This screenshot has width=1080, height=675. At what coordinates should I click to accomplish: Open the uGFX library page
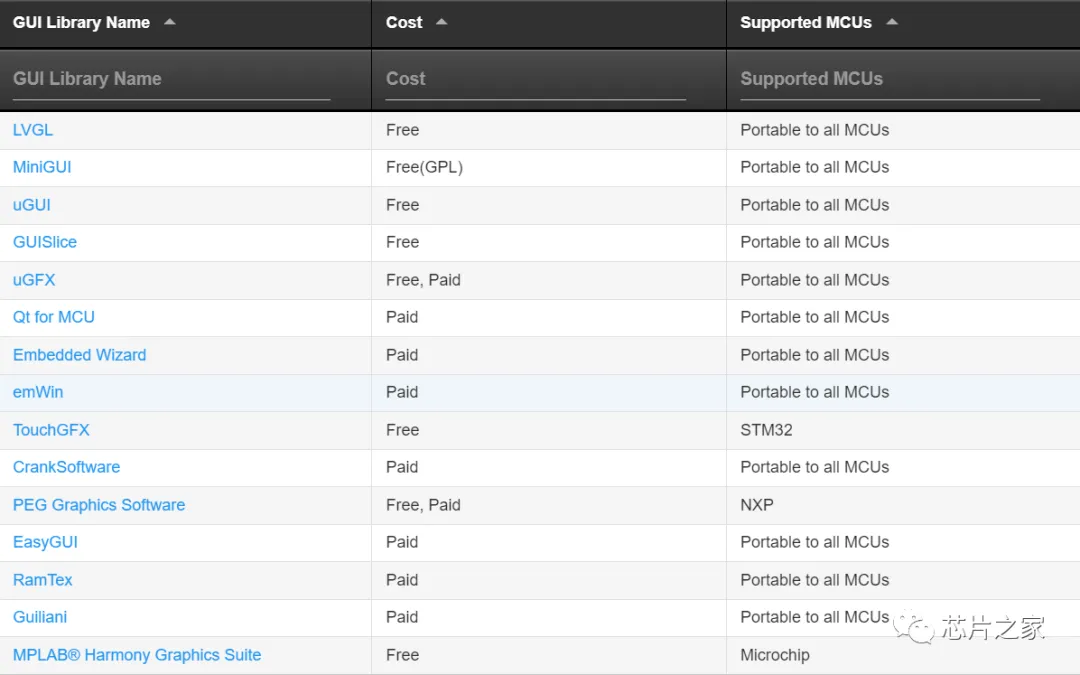[34, 280]
